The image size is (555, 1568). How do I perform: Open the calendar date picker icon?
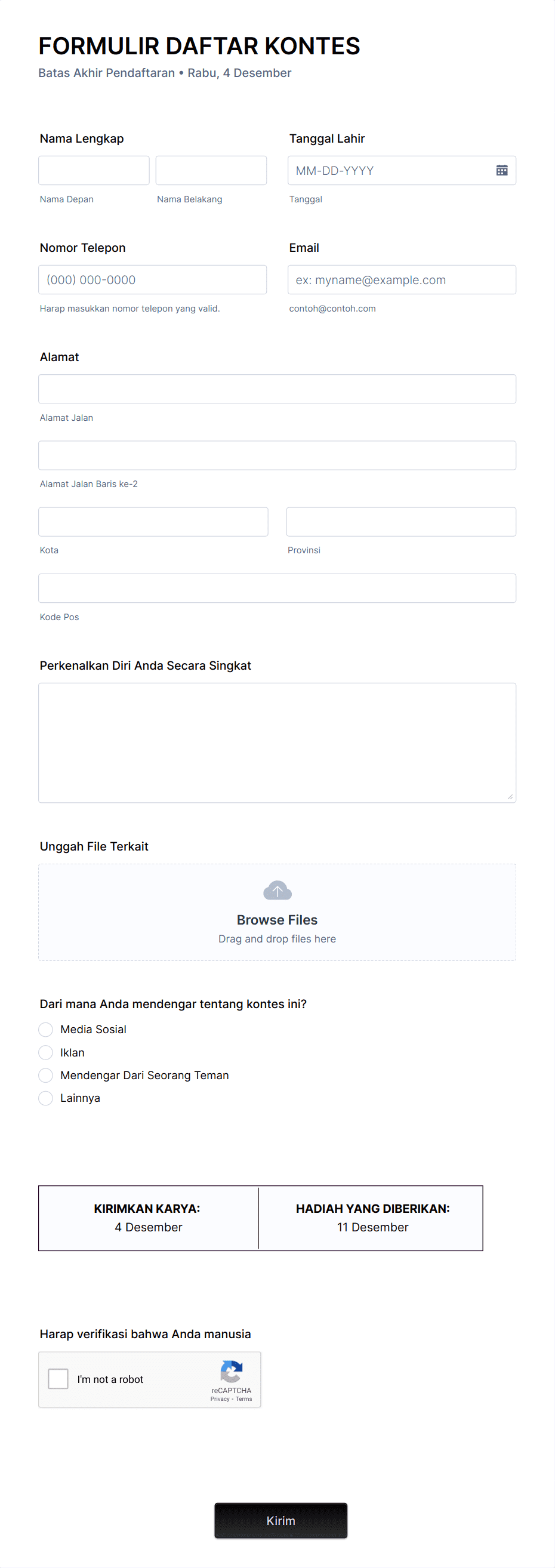501,171
